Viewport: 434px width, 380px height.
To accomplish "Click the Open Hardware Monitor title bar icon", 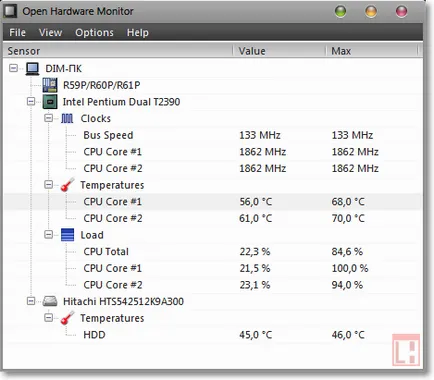I will point(10,11).
